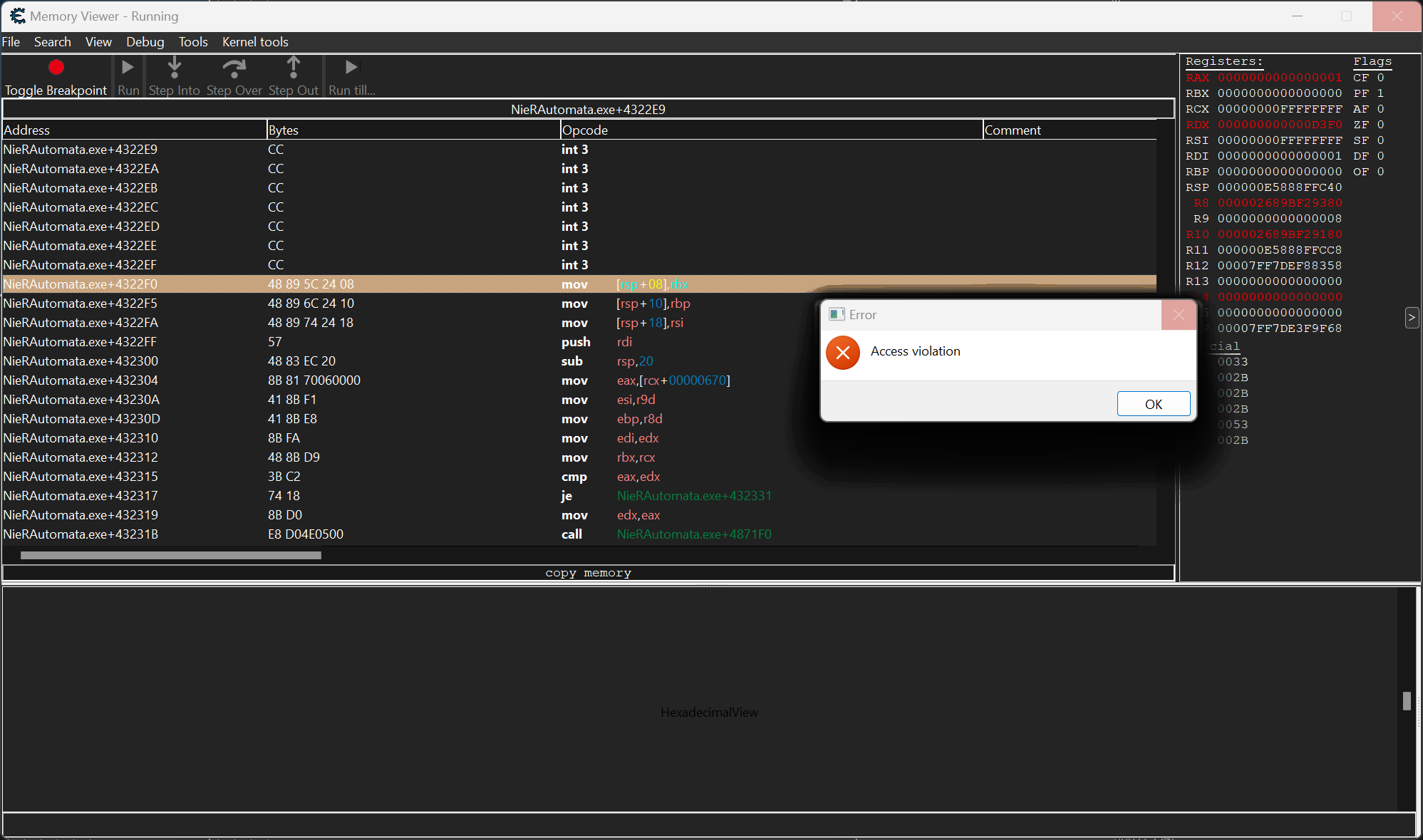1423x840 pixels.
Task: Toggle a breakpoint on the highlighted instruction
Action: 56,76
